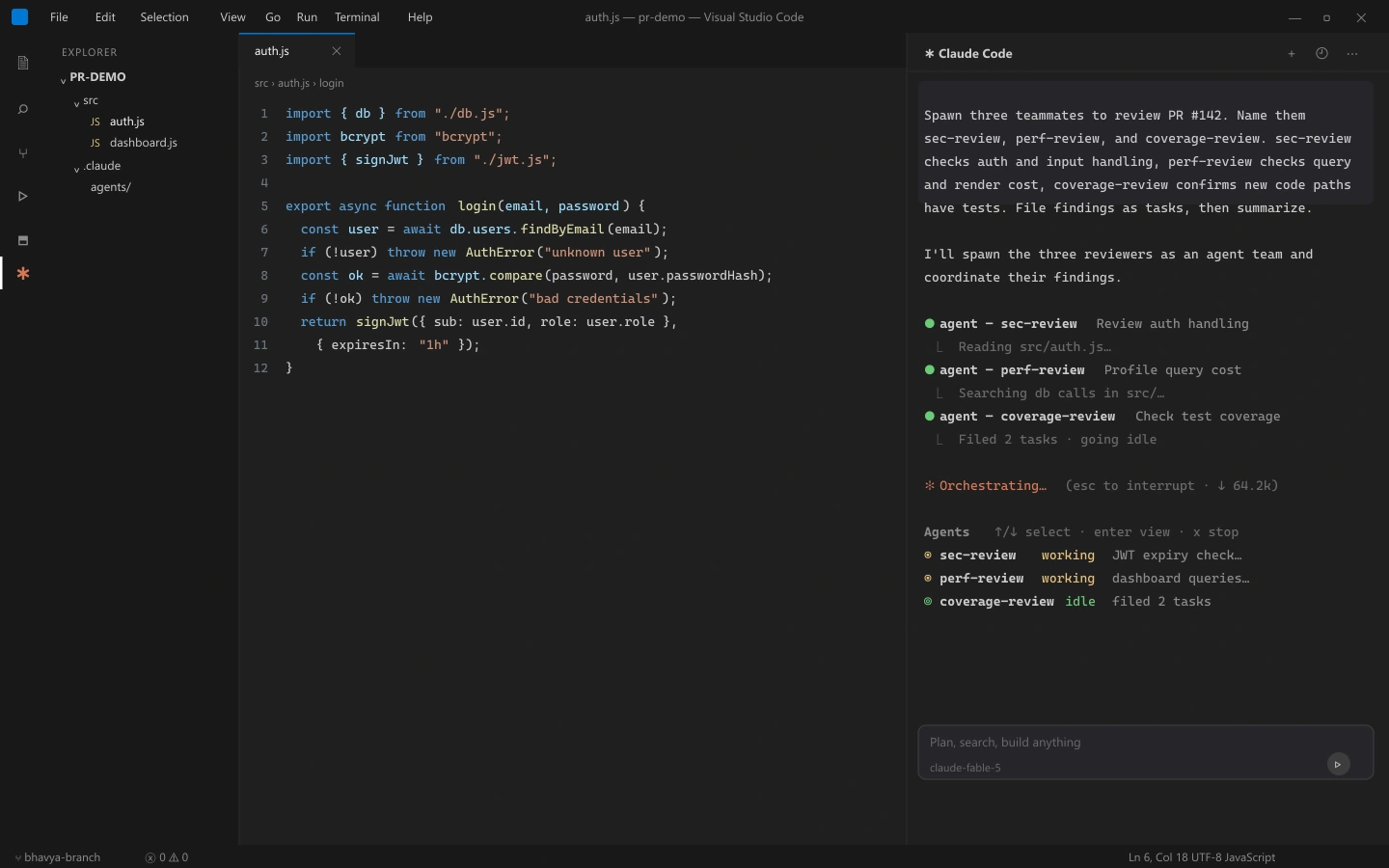Select perf-review in the Agents list

point(982,579)
